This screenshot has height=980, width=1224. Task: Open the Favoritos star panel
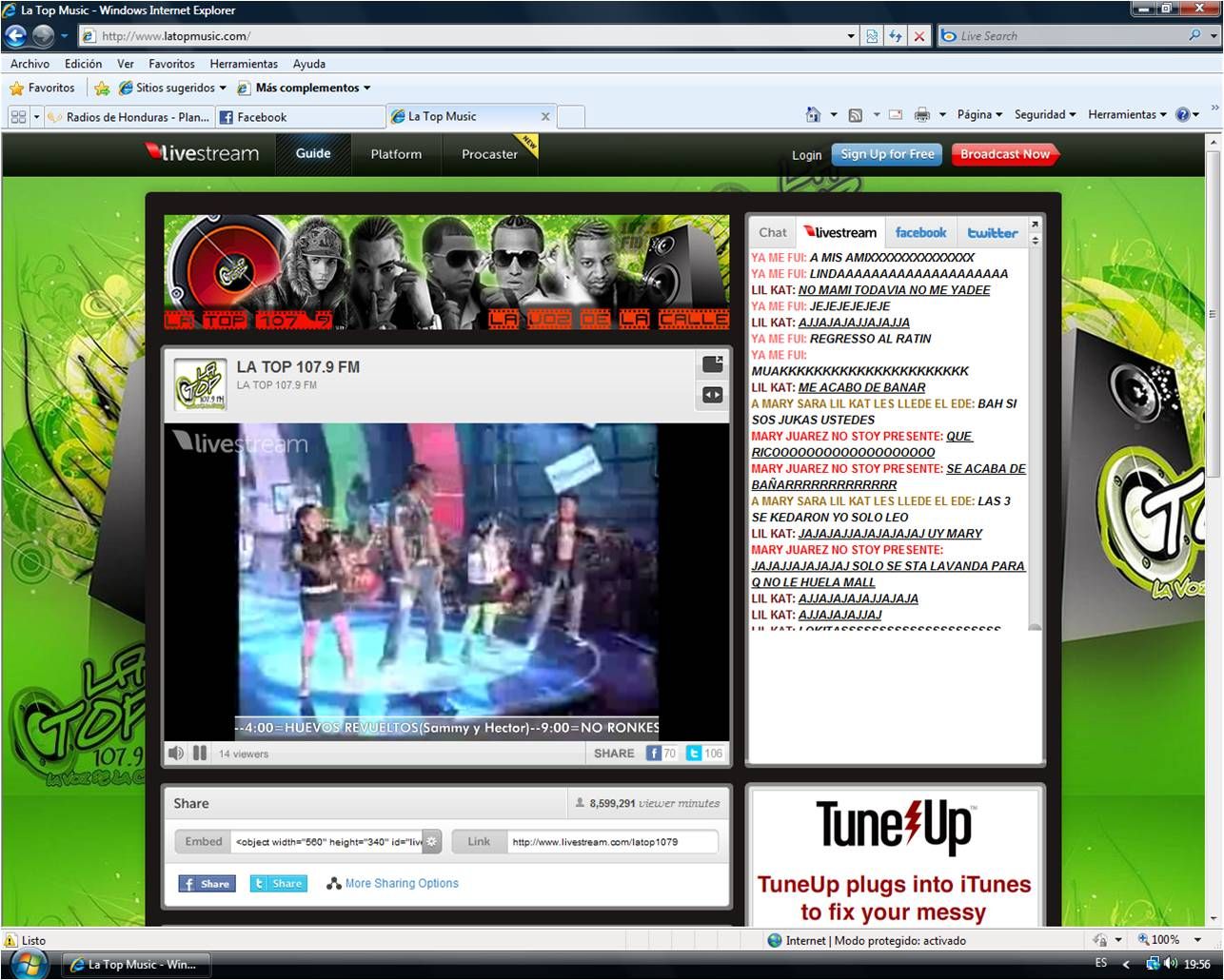click(42, 88)
